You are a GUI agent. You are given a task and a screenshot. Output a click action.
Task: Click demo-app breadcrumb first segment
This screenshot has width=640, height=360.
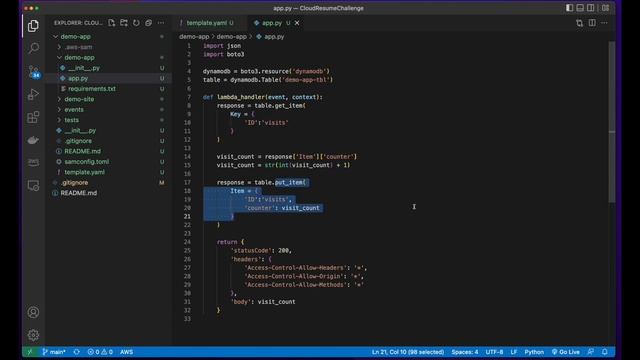coord(194,36)
